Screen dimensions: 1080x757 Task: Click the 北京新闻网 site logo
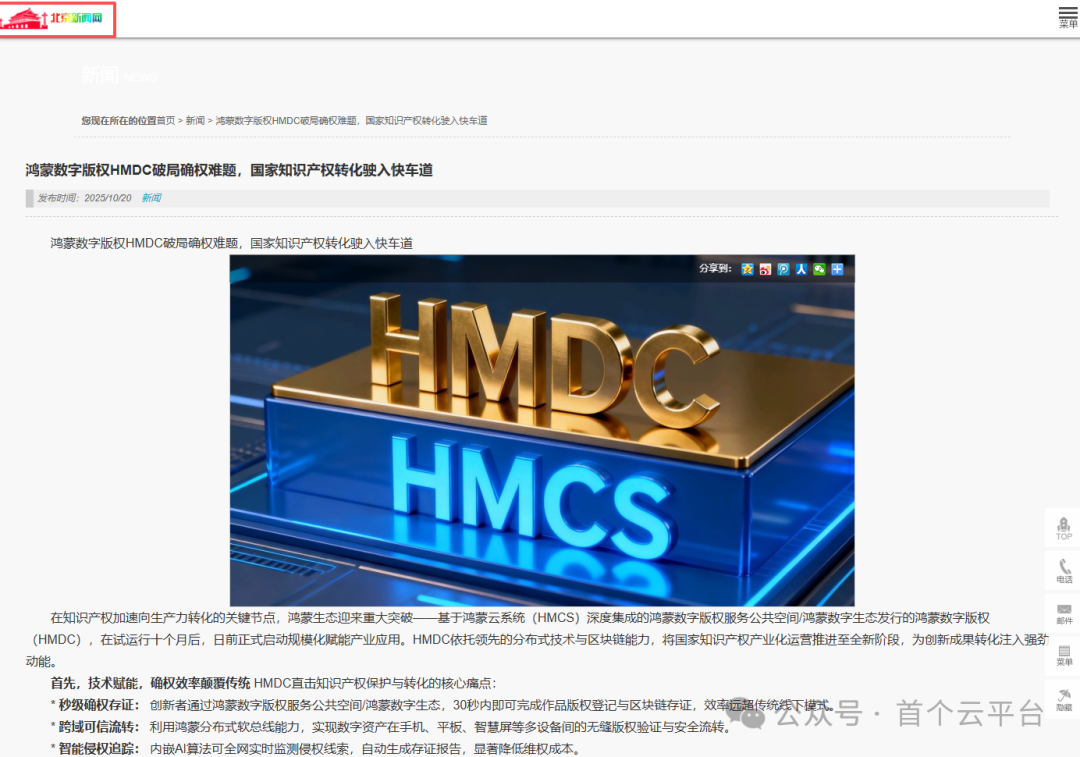[x=58, y=19]
